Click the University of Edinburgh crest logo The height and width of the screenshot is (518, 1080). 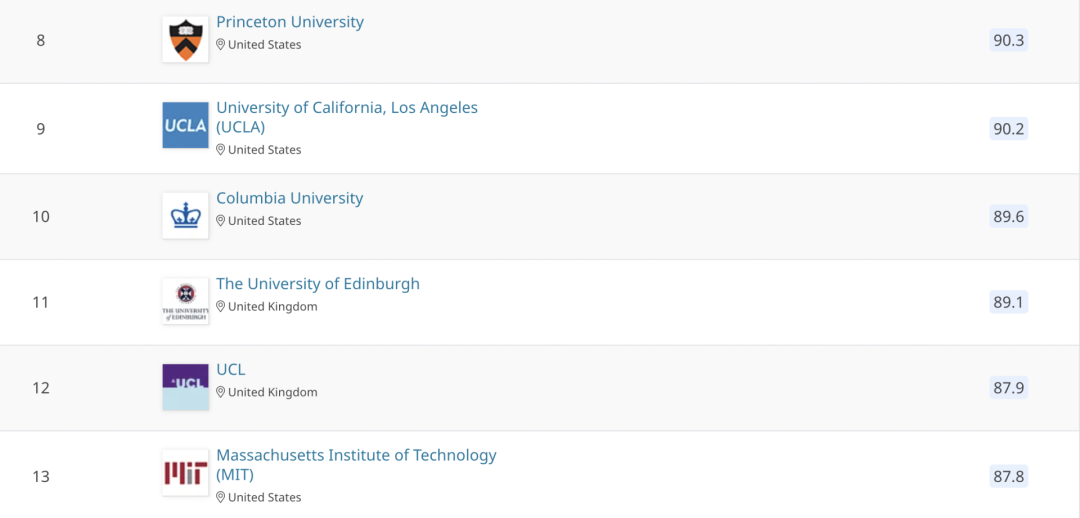point(185,301)
